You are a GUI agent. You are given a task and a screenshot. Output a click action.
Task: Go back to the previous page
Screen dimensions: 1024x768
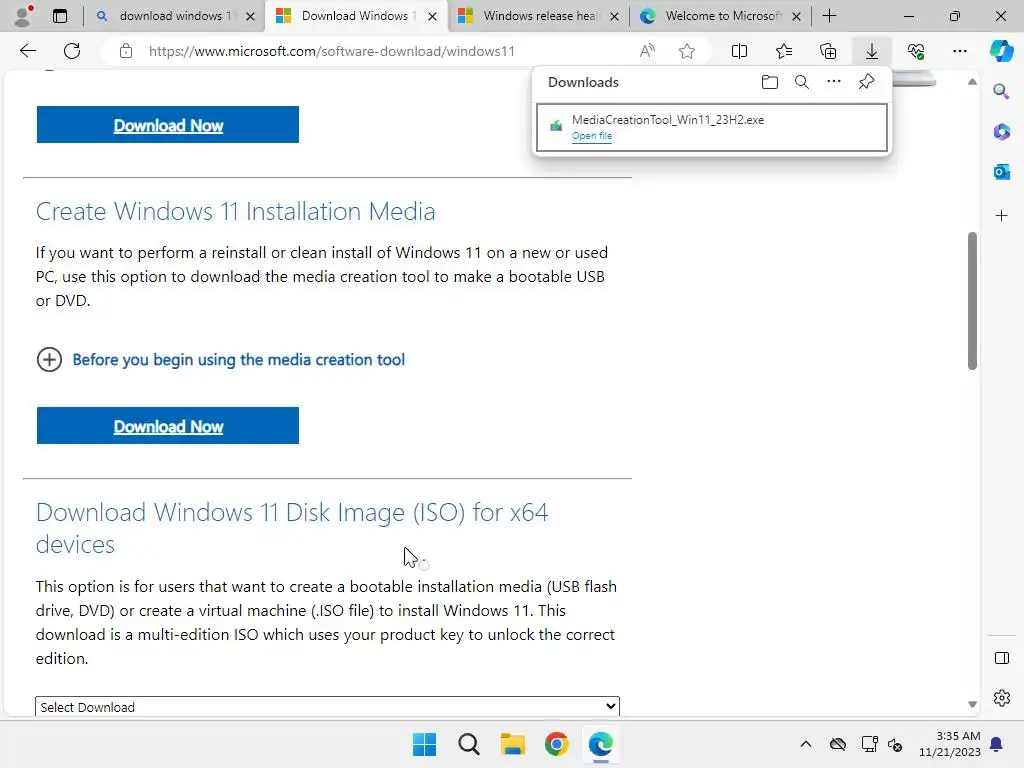(x=27, y=51)
